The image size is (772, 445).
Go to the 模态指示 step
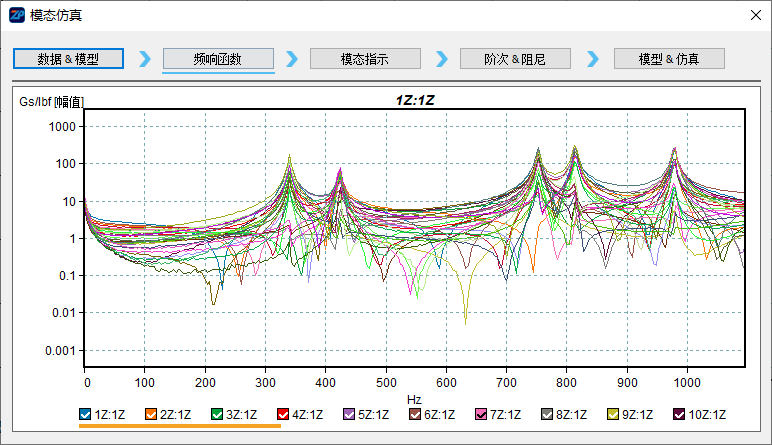tap(365, 59)
